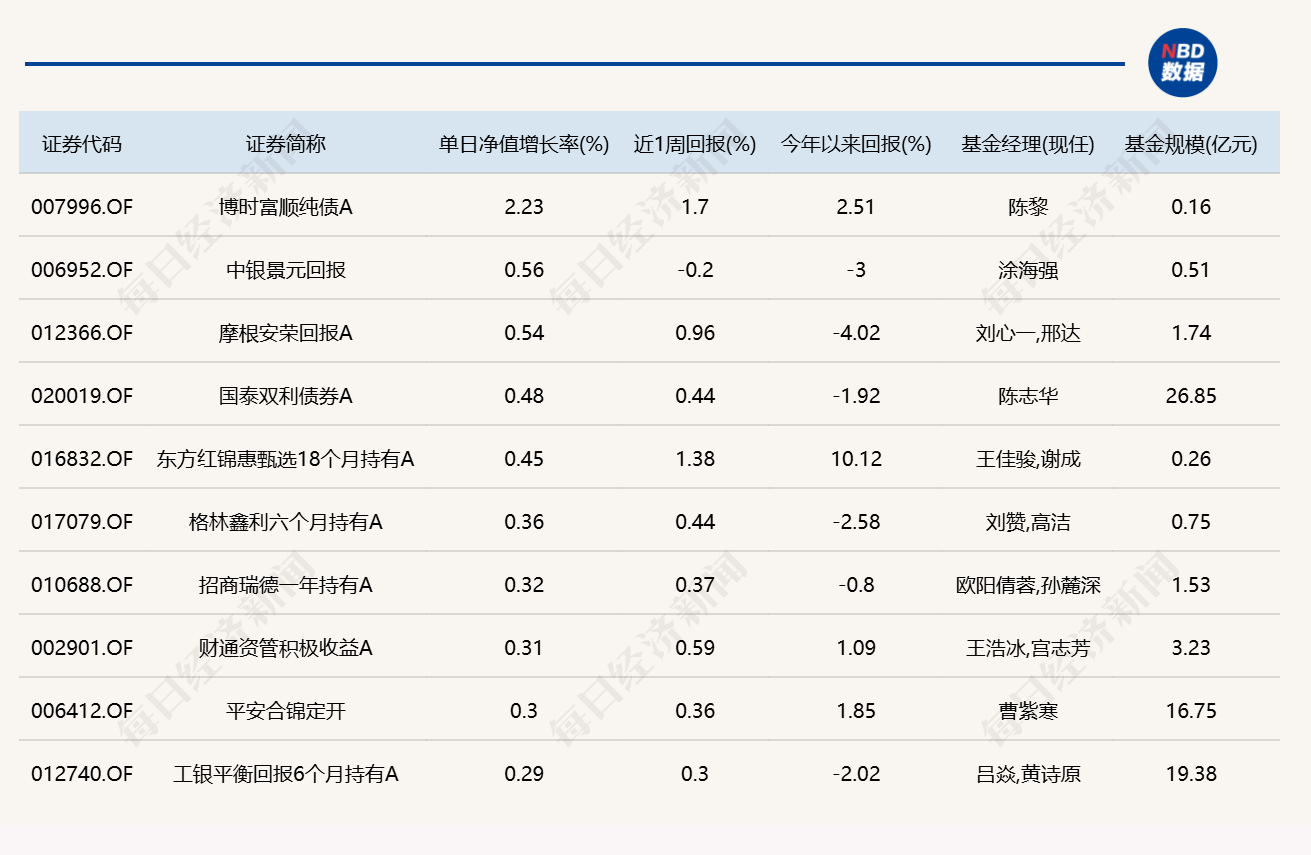The width and height of the screenshot is (1311, 855).
Task: Click fund manager 陈志华
Action: pos(1028,396)
